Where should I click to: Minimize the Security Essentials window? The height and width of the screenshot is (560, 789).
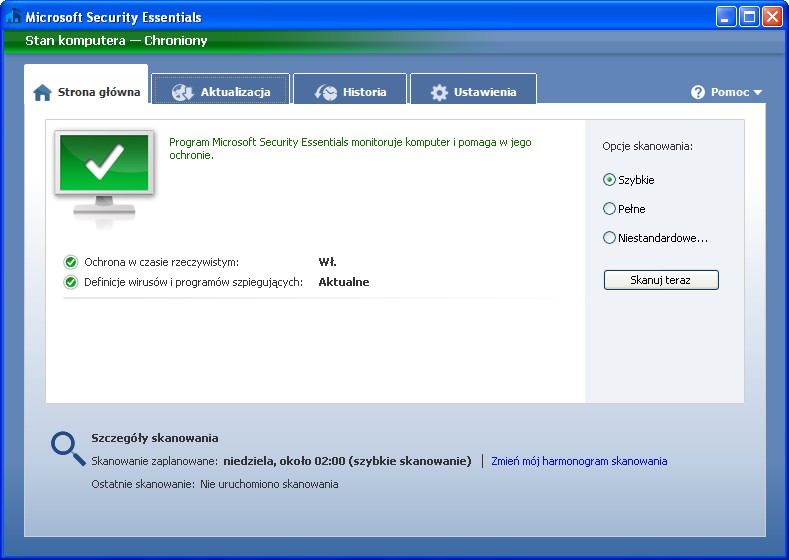726,17
